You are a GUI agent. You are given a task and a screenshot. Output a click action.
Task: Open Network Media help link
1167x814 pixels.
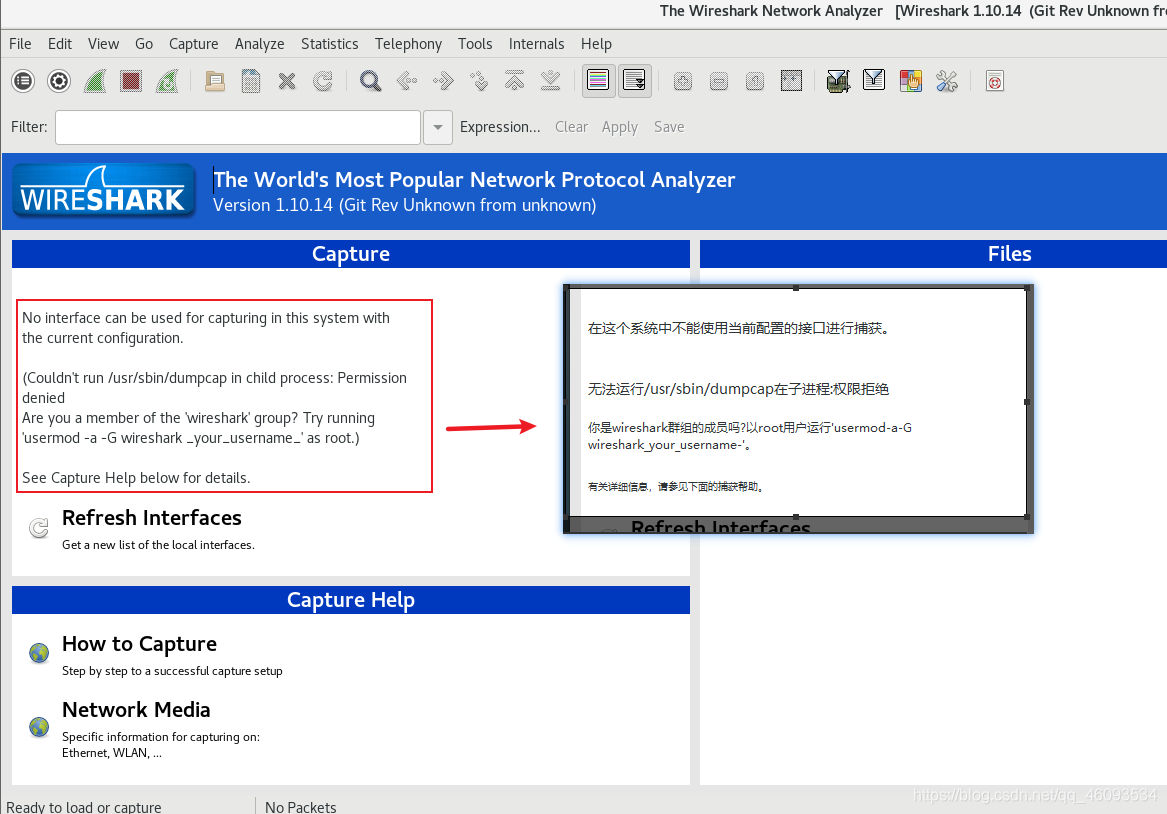tap(136, 710)
